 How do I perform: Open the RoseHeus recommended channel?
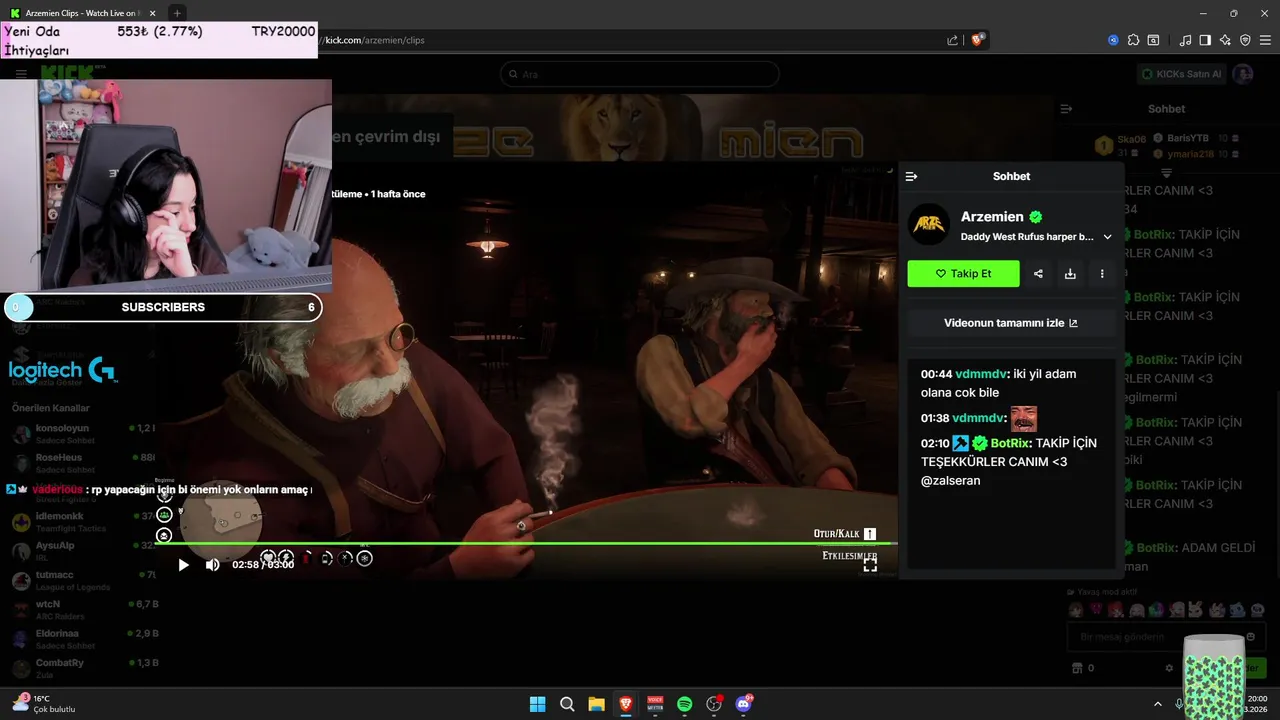tap(82, 463)
